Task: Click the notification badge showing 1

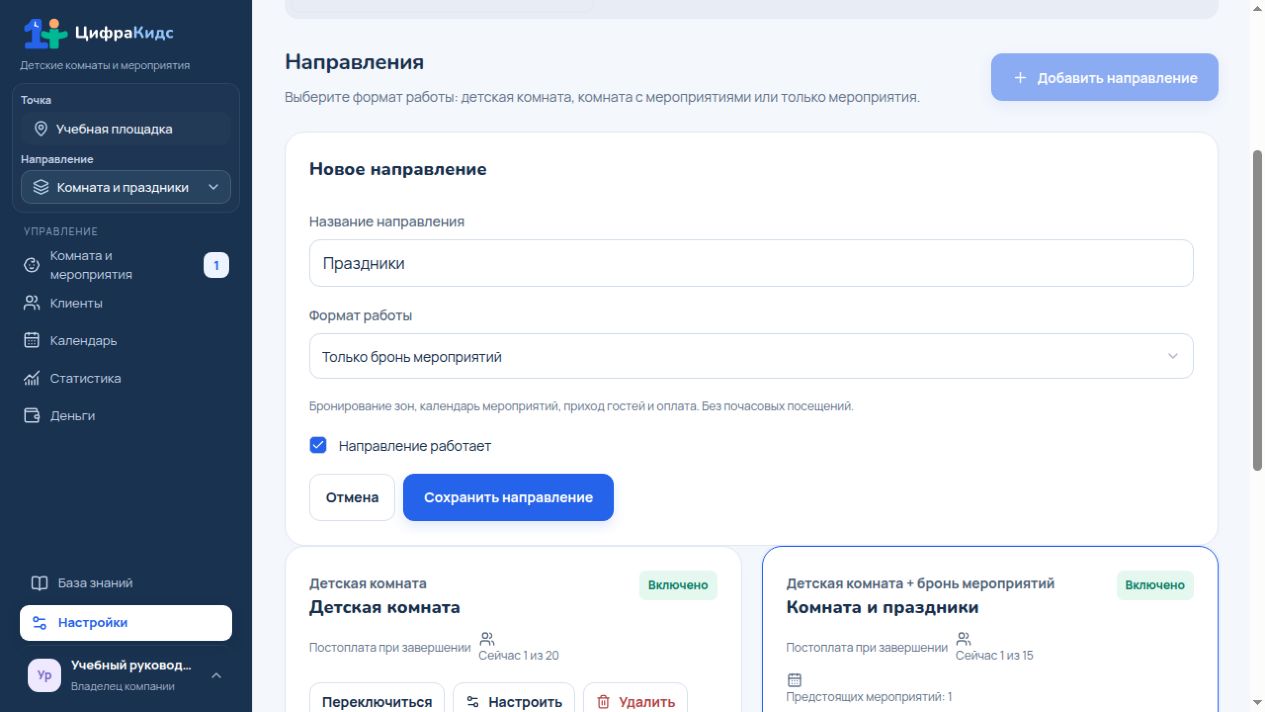Action: [x=216, y=265]
